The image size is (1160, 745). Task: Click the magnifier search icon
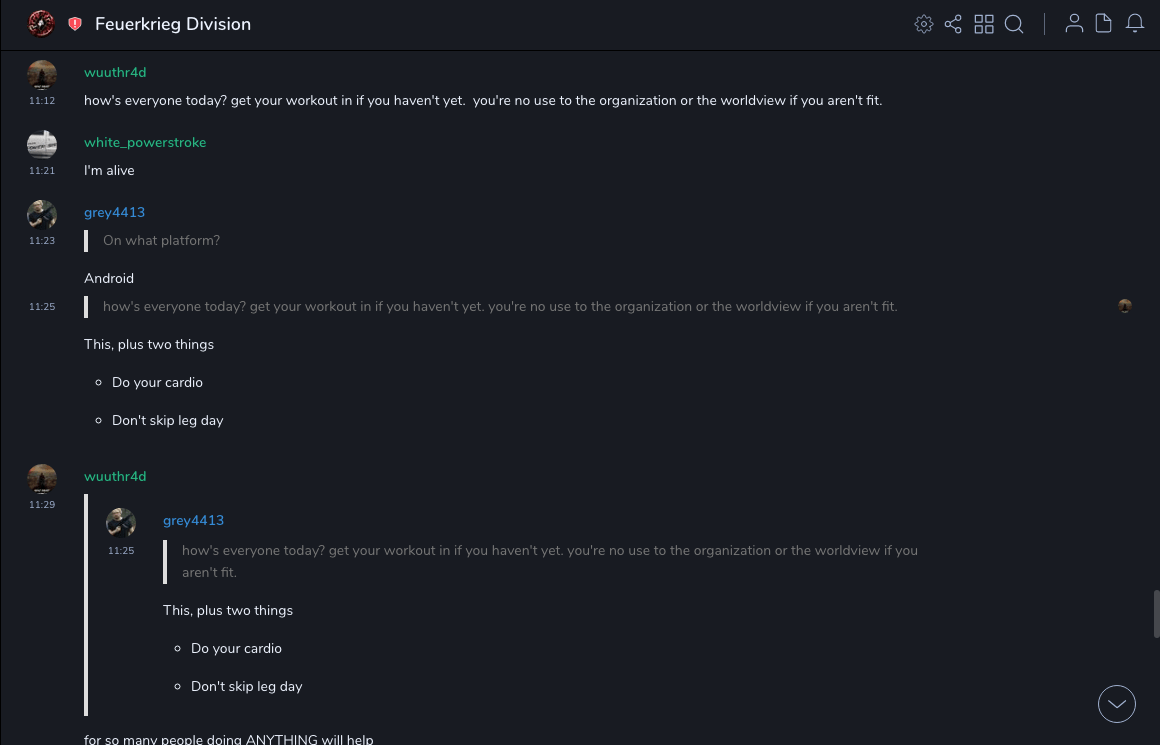[1014, 24]
